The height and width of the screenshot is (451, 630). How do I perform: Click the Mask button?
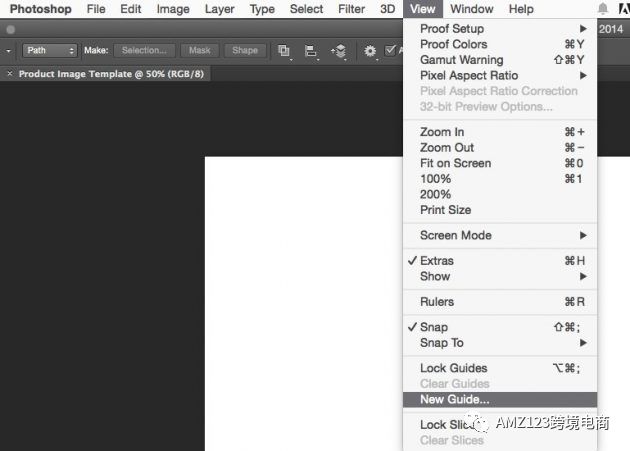point(200,50)
